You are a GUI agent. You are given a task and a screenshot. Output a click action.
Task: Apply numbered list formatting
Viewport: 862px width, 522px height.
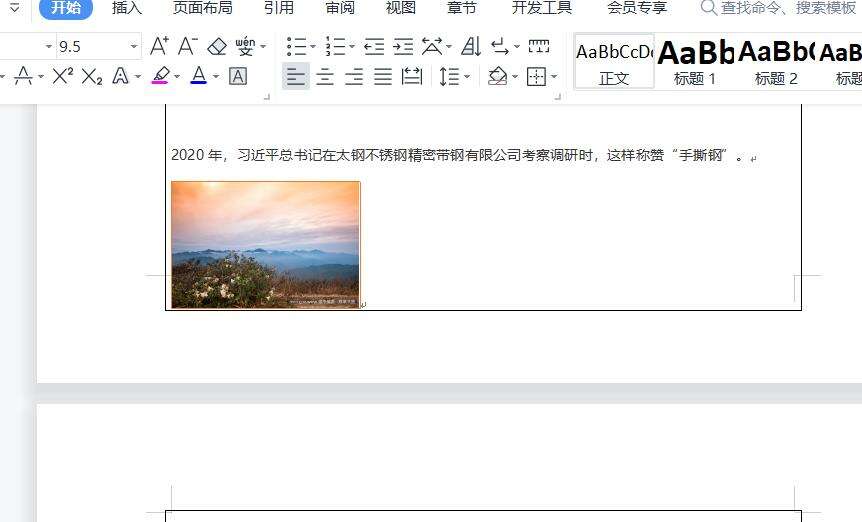335,47
